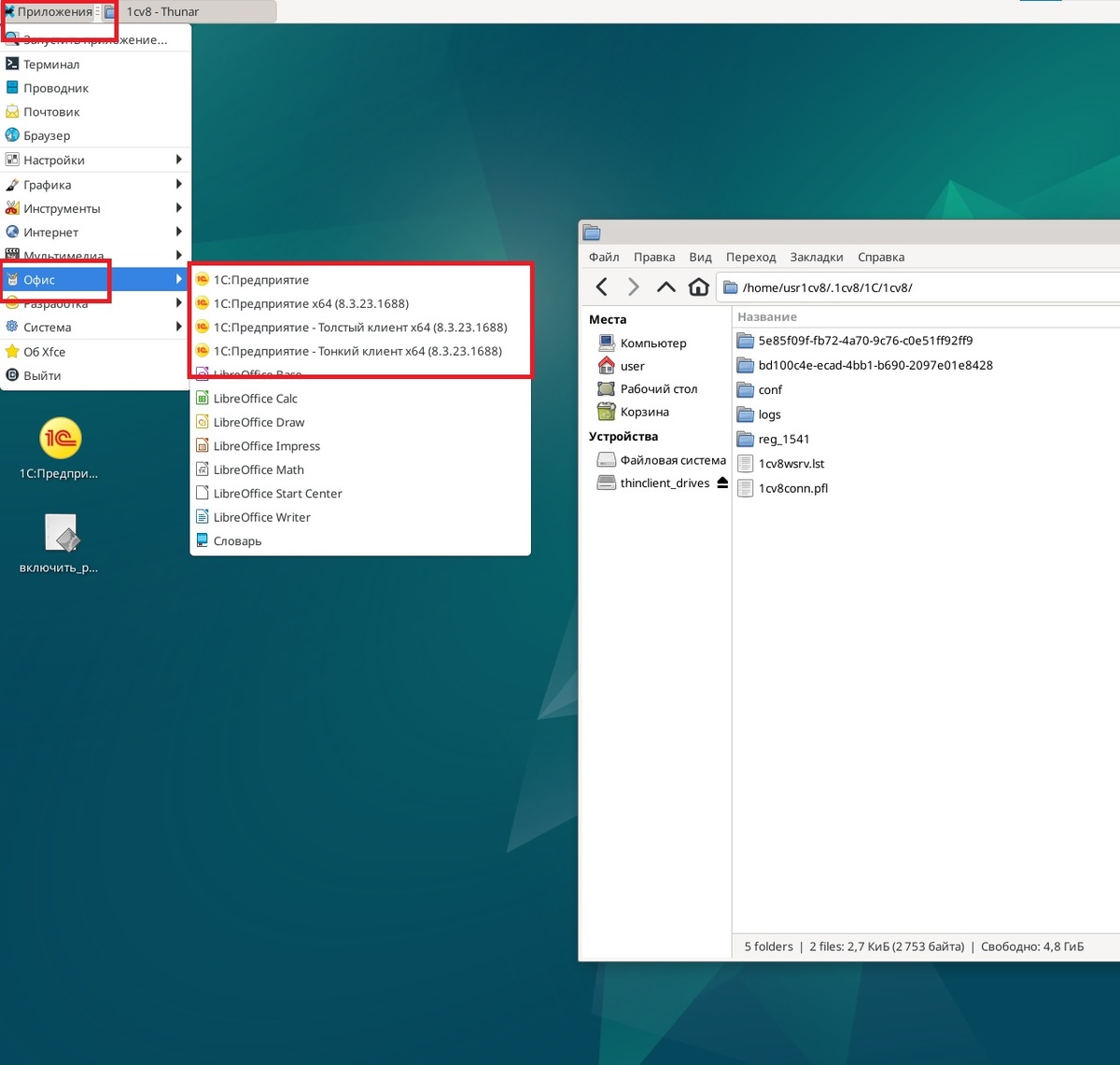
Task: Open the Справка menu in Thunar
Action: click(881, 257)
